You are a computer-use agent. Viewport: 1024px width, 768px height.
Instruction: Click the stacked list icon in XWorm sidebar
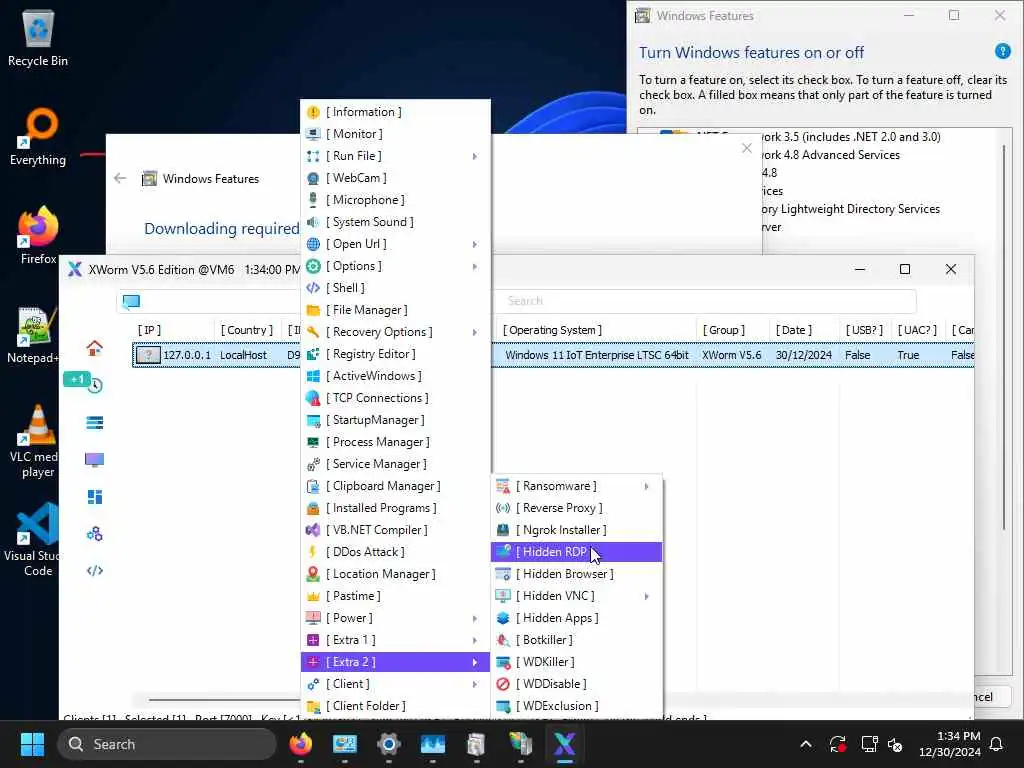pyautogui.click(x=95, y=423)
